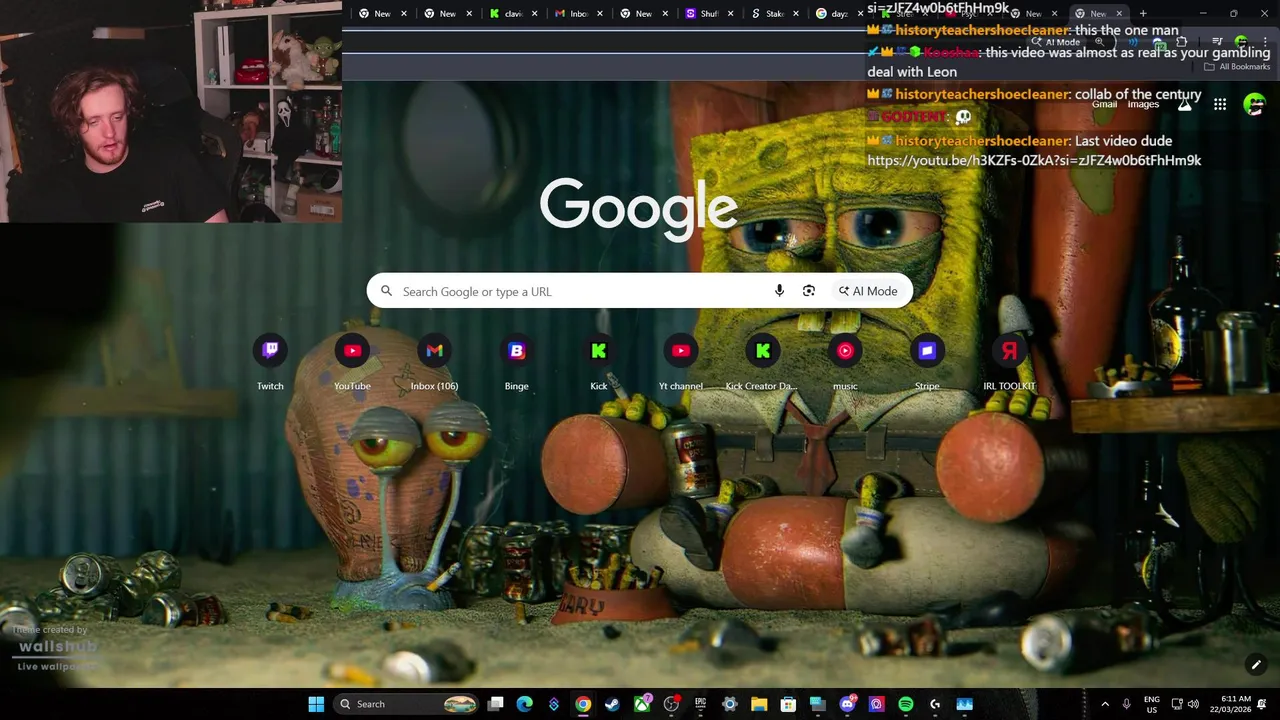This screenshot has width=1280, height=720.
Task: Open the Google apps grid
Action: tap(1220, 104)
